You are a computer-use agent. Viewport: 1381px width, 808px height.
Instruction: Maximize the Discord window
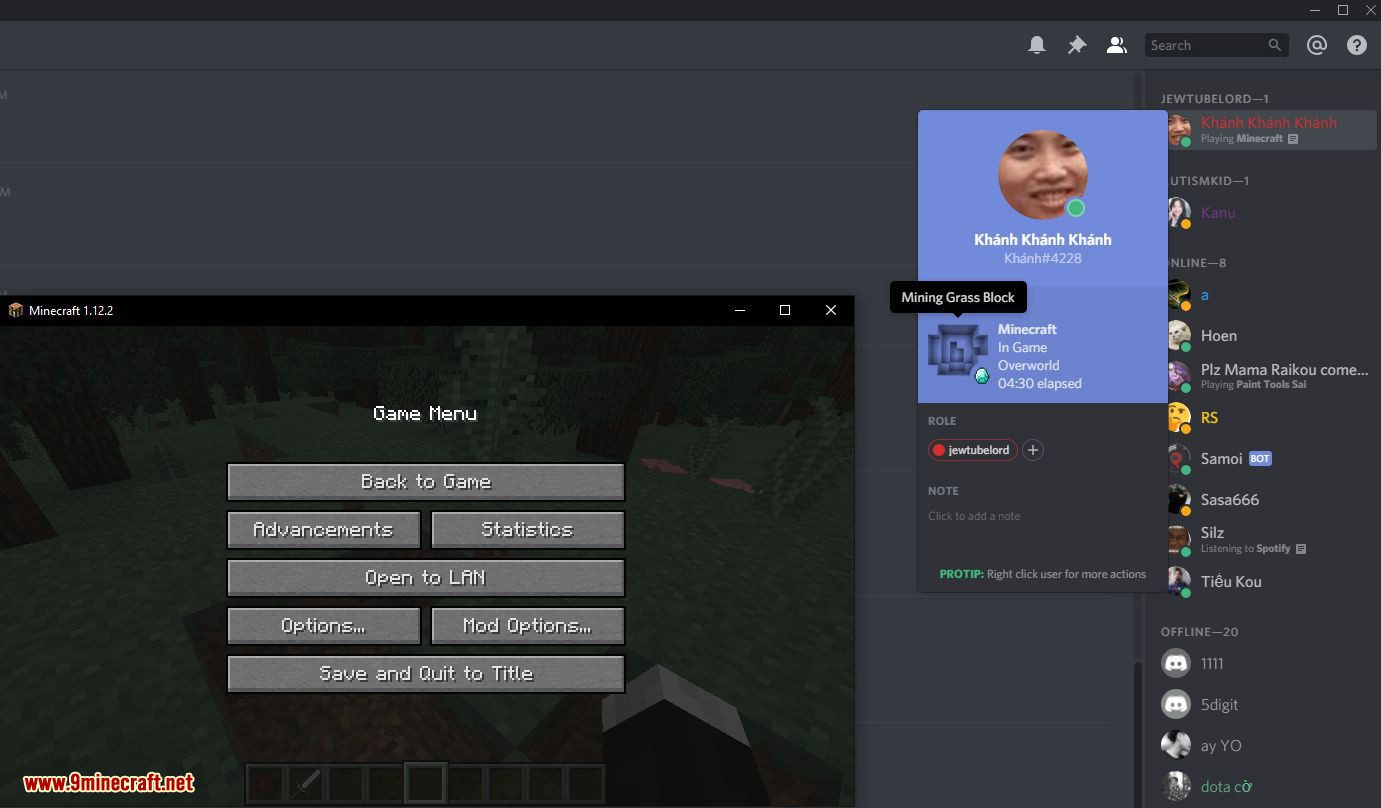(x=1343, y=10)
